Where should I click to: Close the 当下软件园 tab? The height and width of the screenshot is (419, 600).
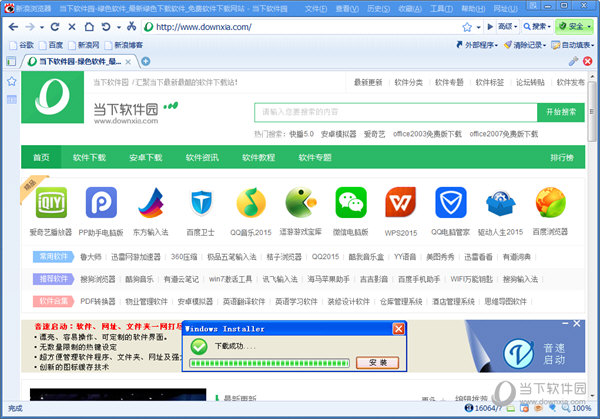pyautogui.click(x=128, y=62)
